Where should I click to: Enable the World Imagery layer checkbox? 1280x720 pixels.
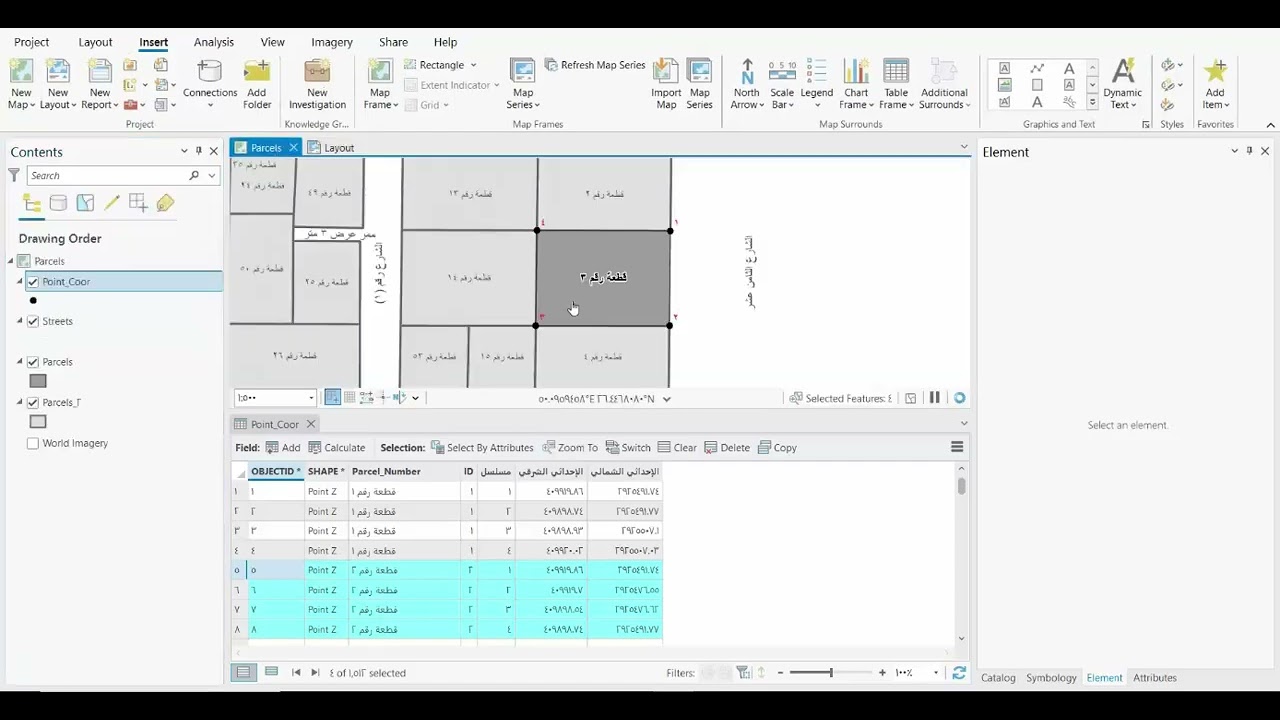(33, 443)
